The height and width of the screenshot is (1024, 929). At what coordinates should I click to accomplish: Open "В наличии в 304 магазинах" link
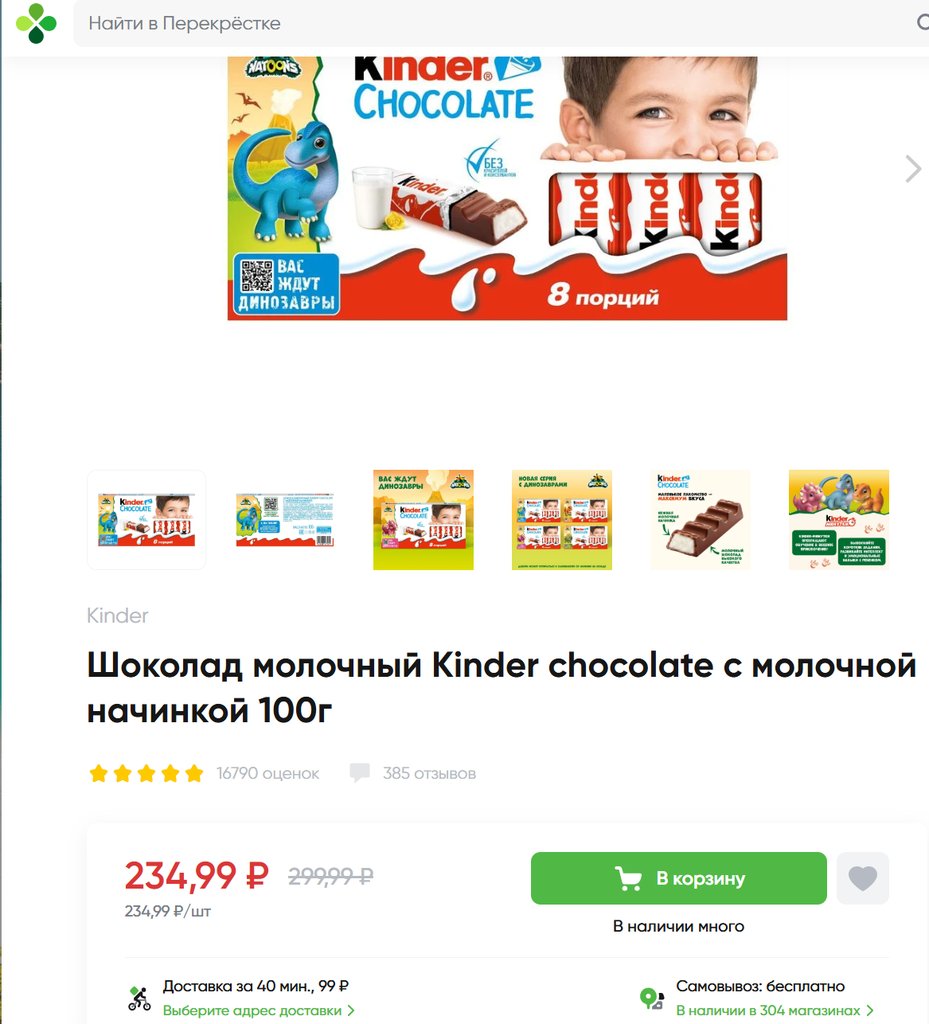(774, 1010)
